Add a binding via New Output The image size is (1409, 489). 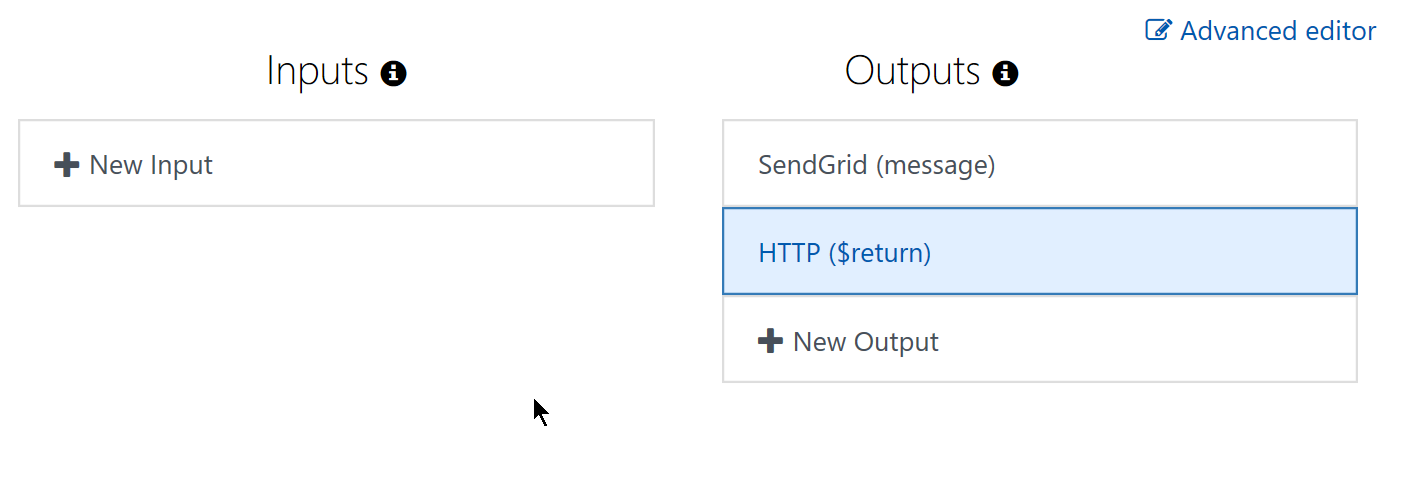point(1040,341)
